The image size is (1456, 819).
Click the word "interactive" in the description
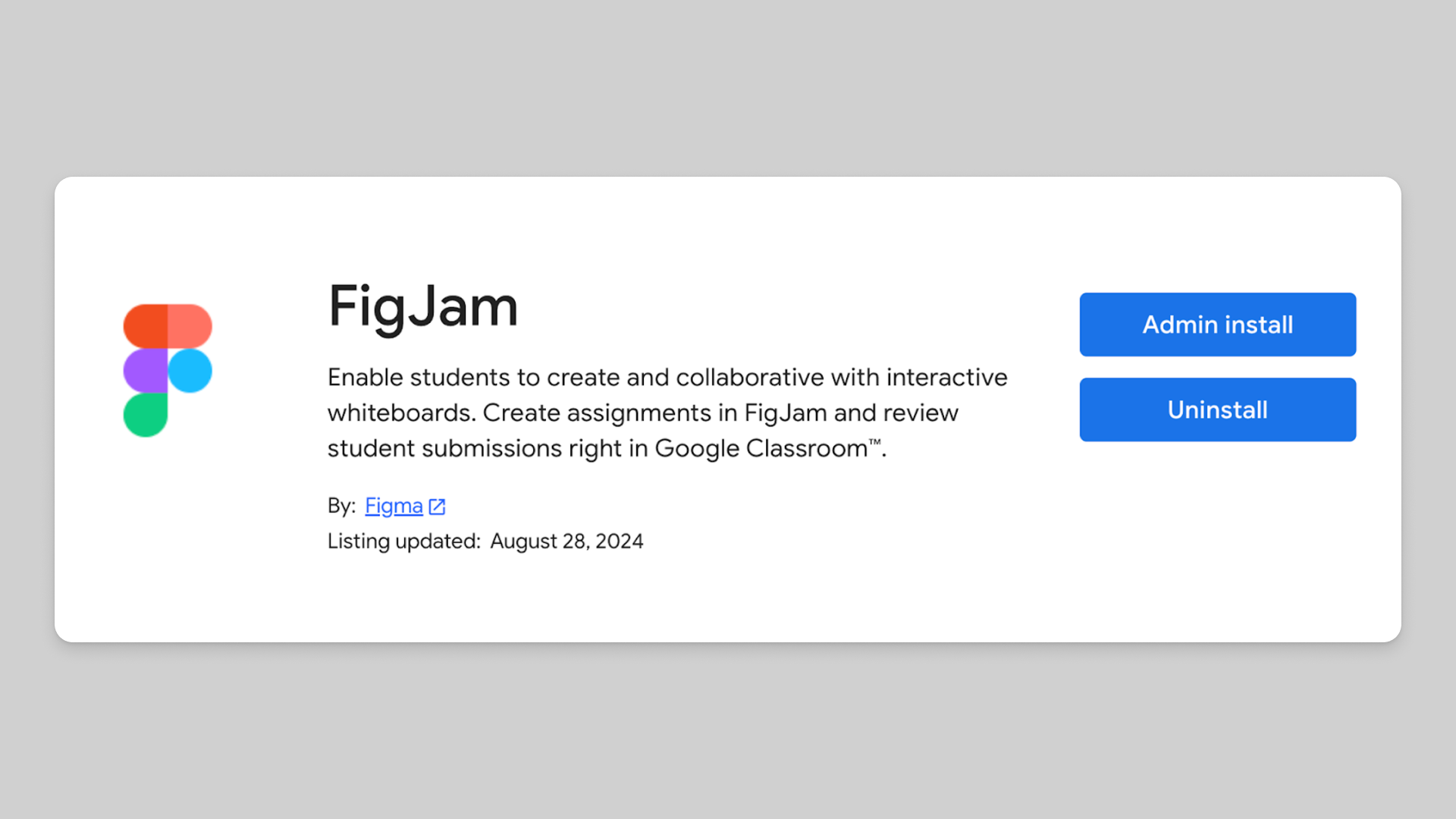tap(946, 377)
